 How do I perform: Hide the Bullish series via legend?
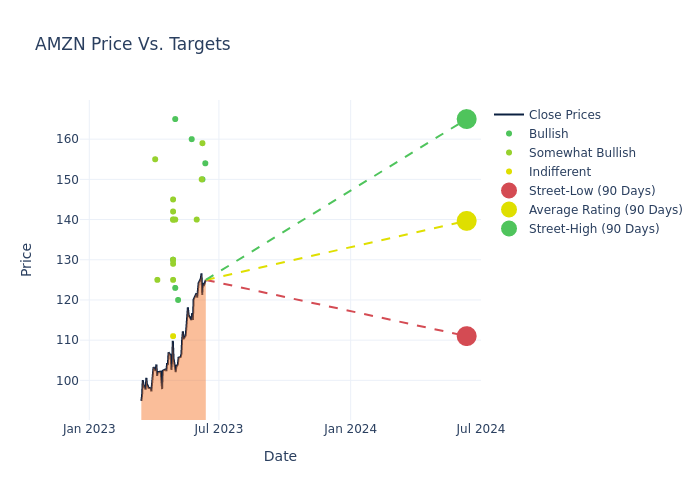(548, 134)
